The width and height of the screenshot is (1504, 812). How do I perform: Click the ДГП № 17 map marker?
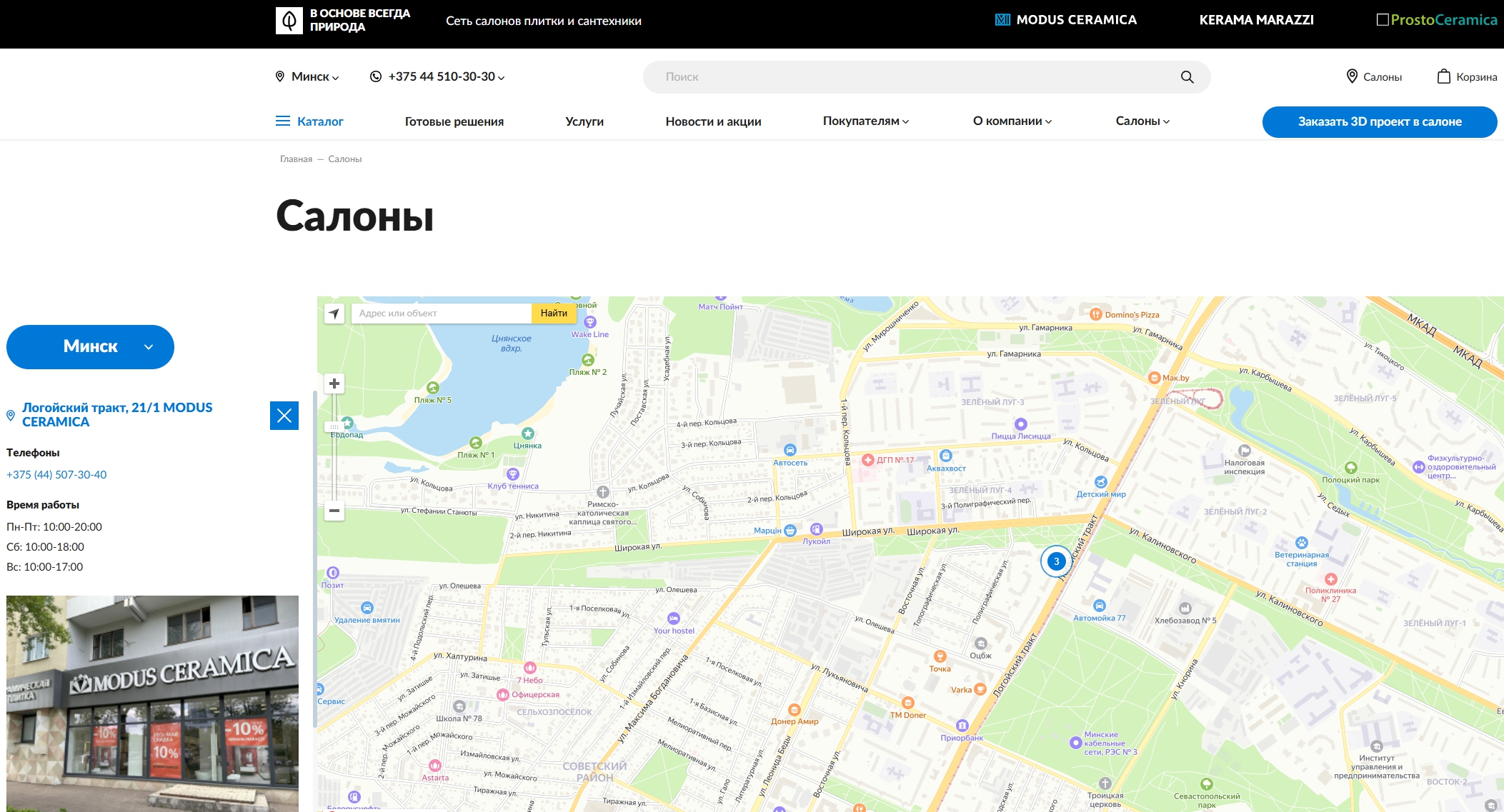(868, 460)
